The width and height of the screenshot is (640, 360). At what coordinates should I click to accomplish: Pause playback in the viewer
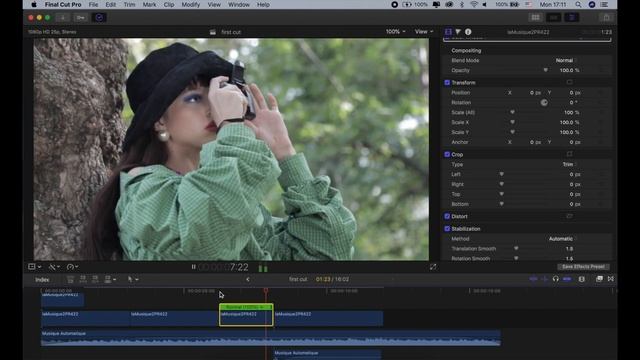coord(193,267)
